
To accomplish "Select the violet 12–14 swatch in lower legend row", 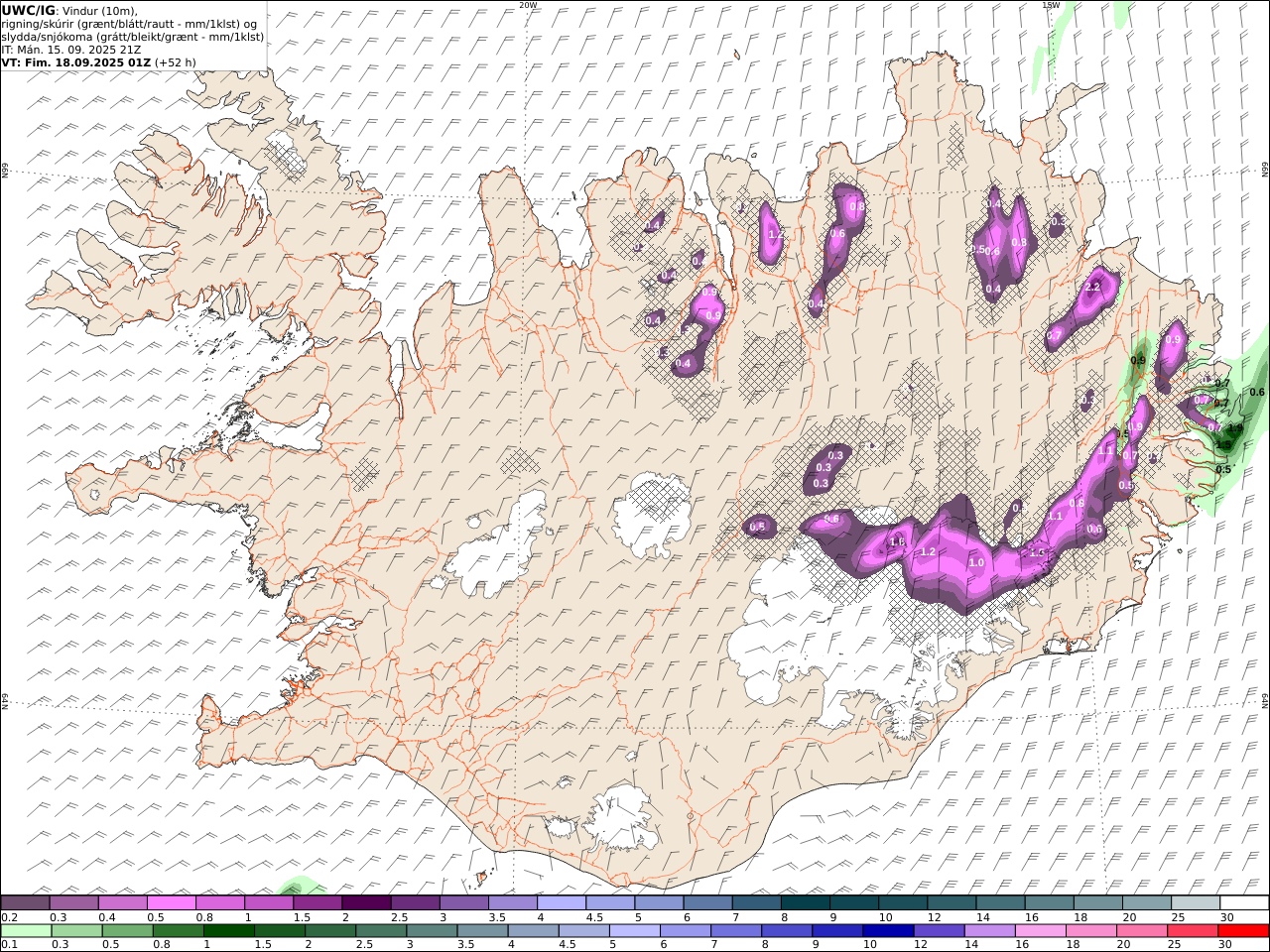I will pos(939,930).
